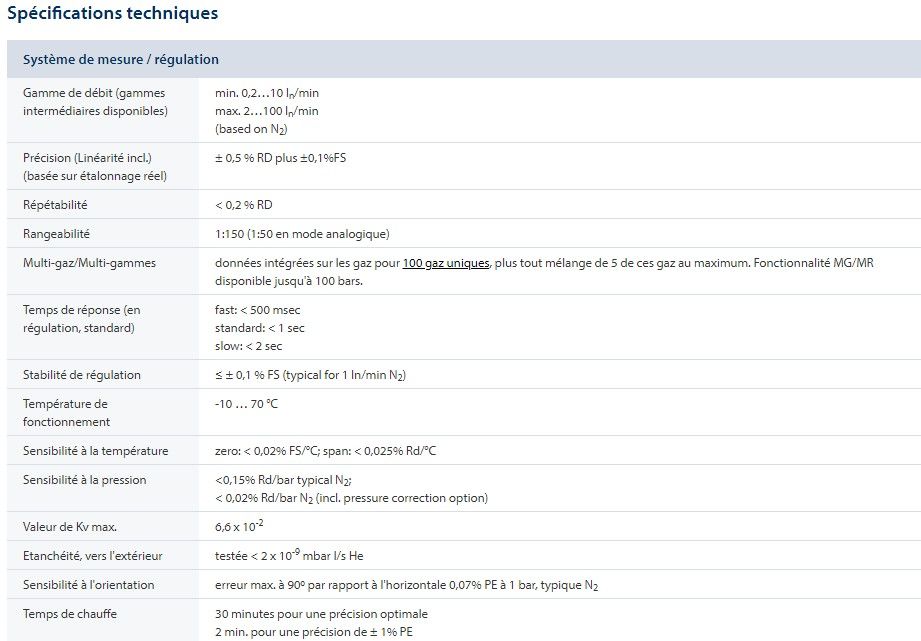Click the "Sensibilité à l'orientation" label
Viewport: 921px width, 641px height.
pyautogui.click(x=89, y=585)
